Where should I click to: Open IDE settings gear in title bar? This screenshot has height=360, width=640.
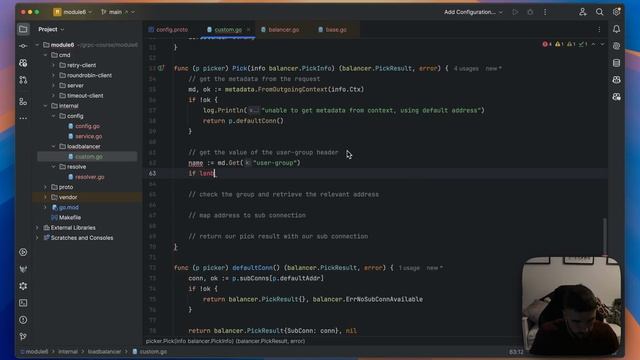616,12
